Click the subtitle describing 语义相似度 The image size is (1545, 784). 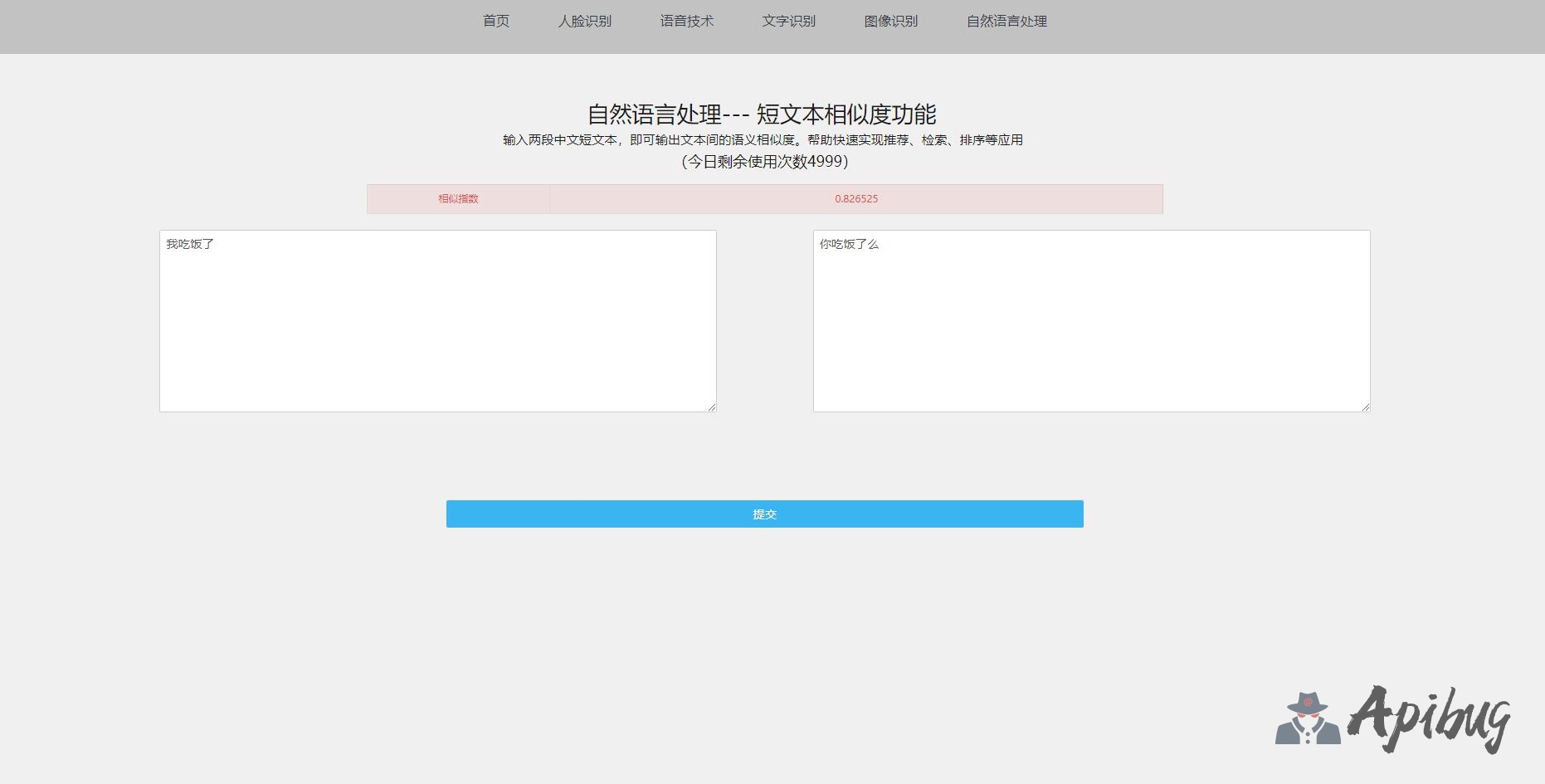pos(763,140)
